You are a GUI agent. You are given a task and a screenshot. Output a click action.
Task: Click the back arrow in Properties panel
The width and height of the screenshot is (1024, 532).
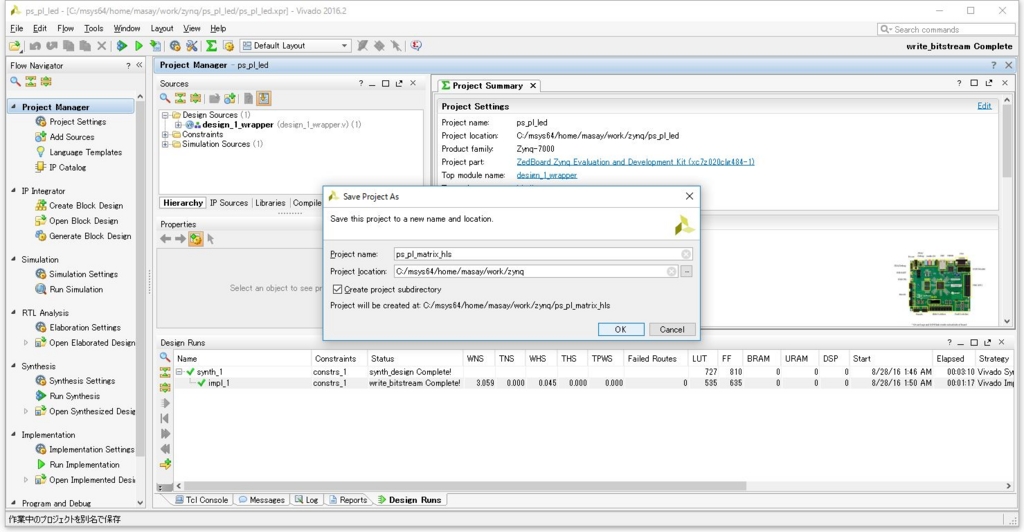pos(166,239)
